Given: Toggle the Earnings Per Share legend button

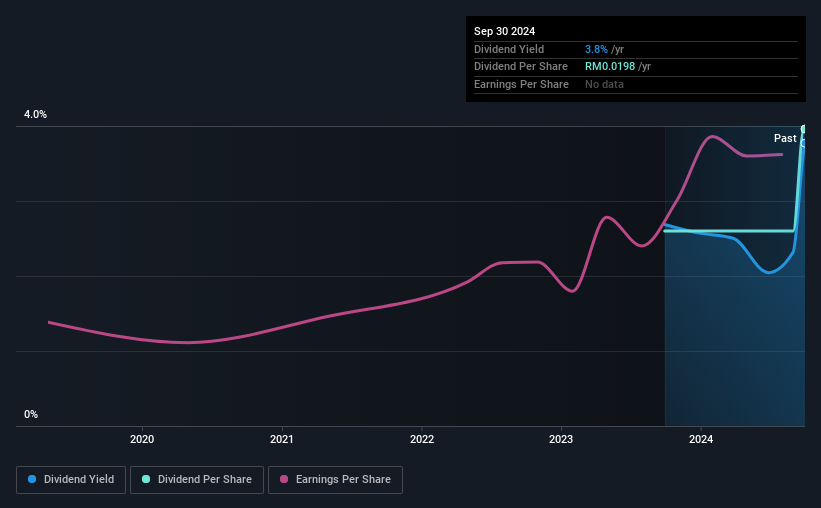Looking at the screenshot, I should (335, 480).
